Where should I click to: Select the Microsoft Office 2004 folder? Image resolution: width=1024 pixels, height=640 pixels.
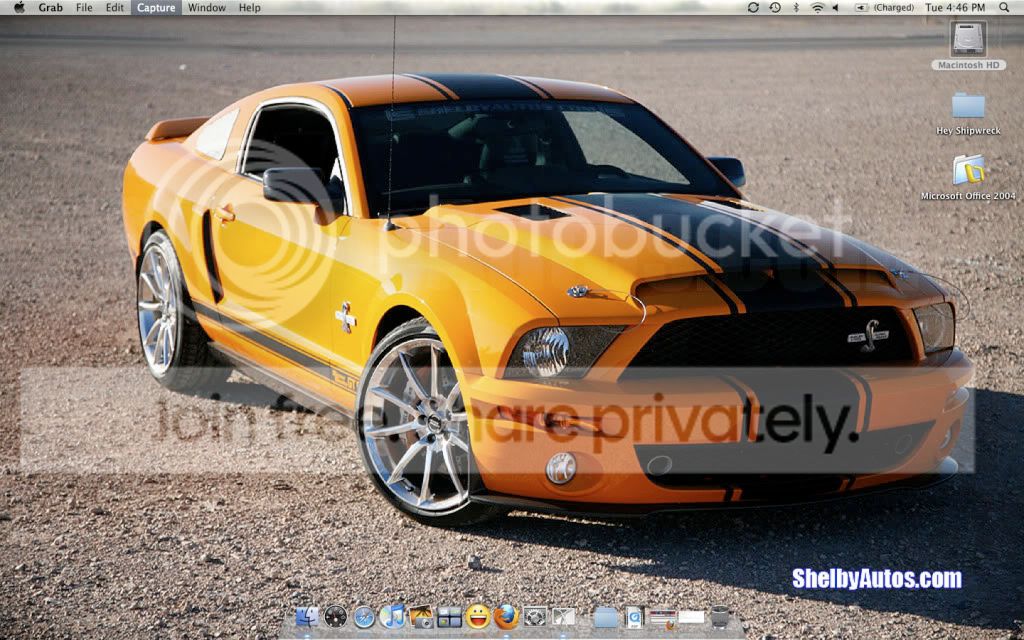pyautogui.click(x=968, y=170)
